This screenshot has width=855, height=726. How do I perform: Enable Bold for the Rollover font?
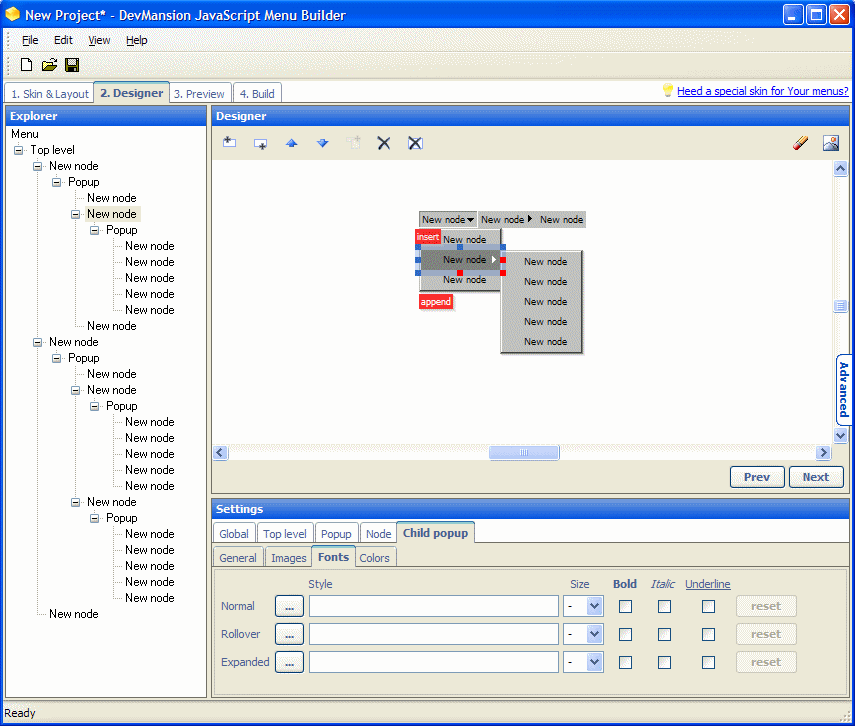pyautogui.click(x=625, y=634)
